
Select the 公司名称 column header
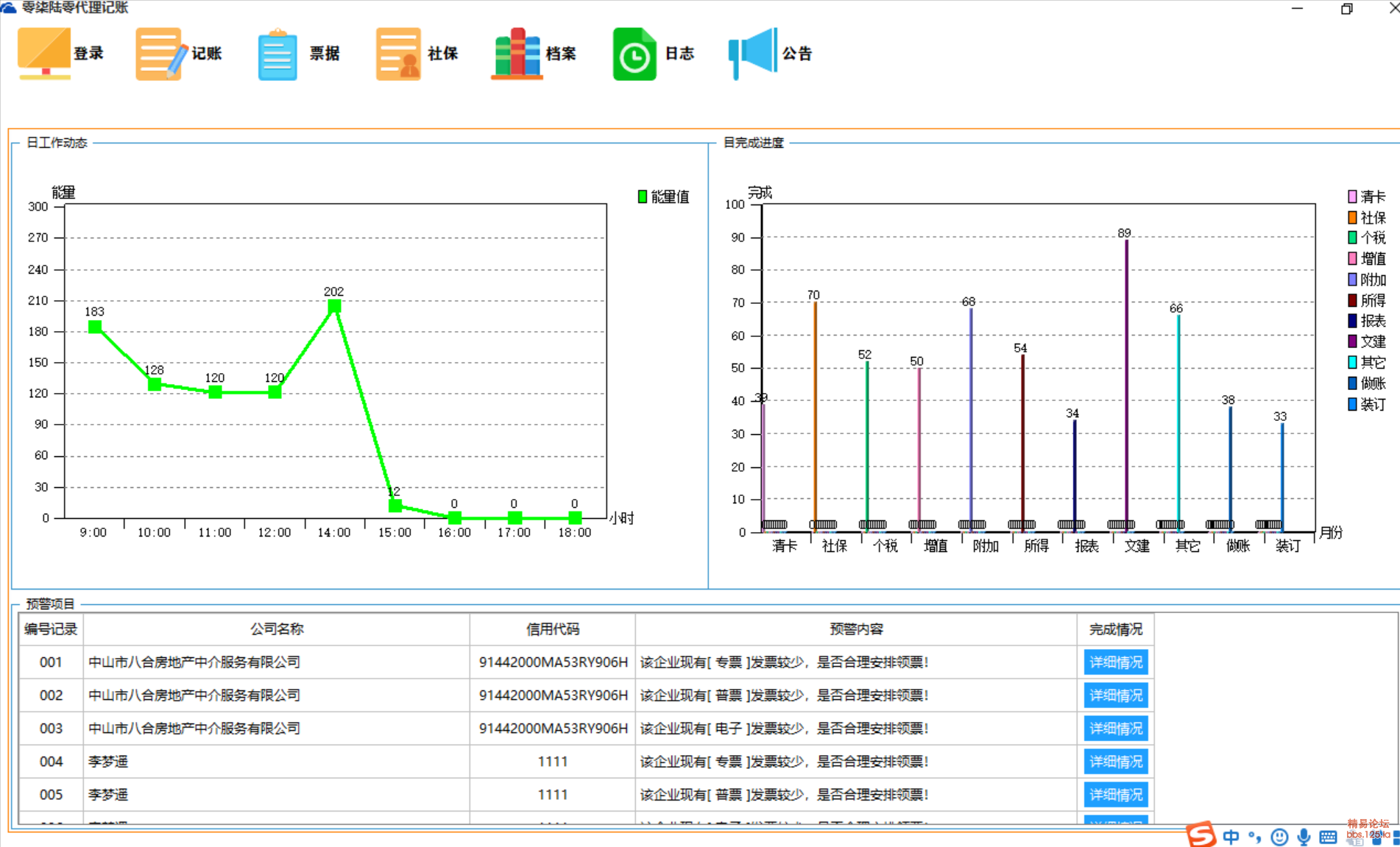pyautogui.click(x=277, y=629)
